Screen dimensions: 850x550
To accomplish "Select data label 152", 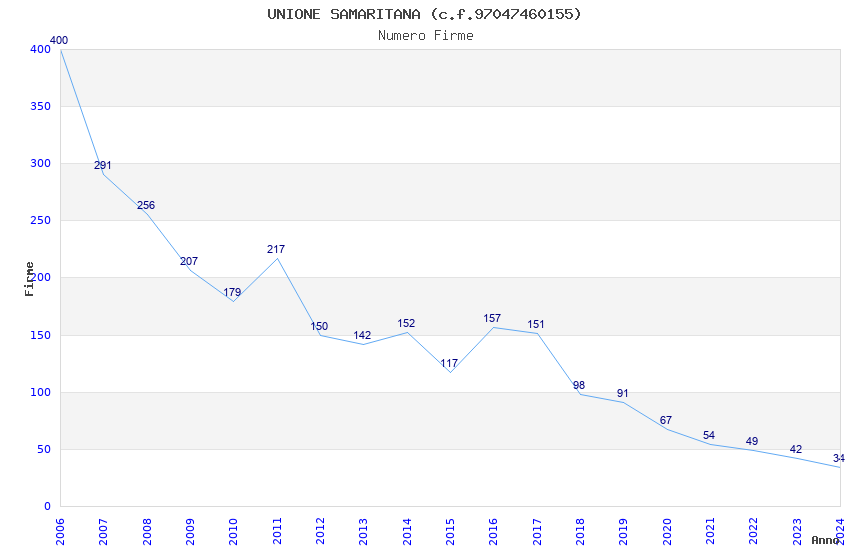I will 406,323.
